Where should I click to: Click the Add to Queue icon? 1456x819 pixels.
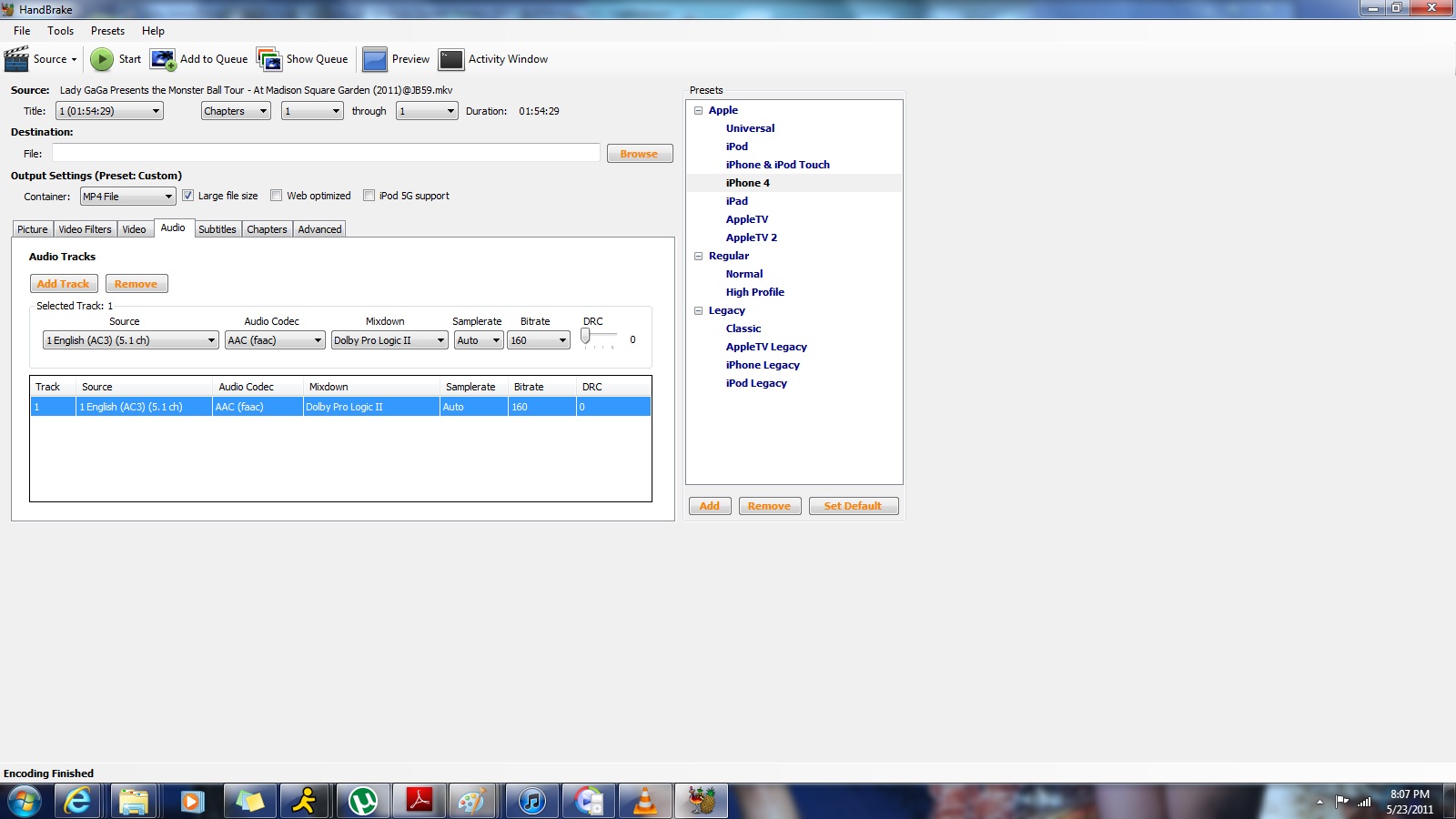[163, 59]
